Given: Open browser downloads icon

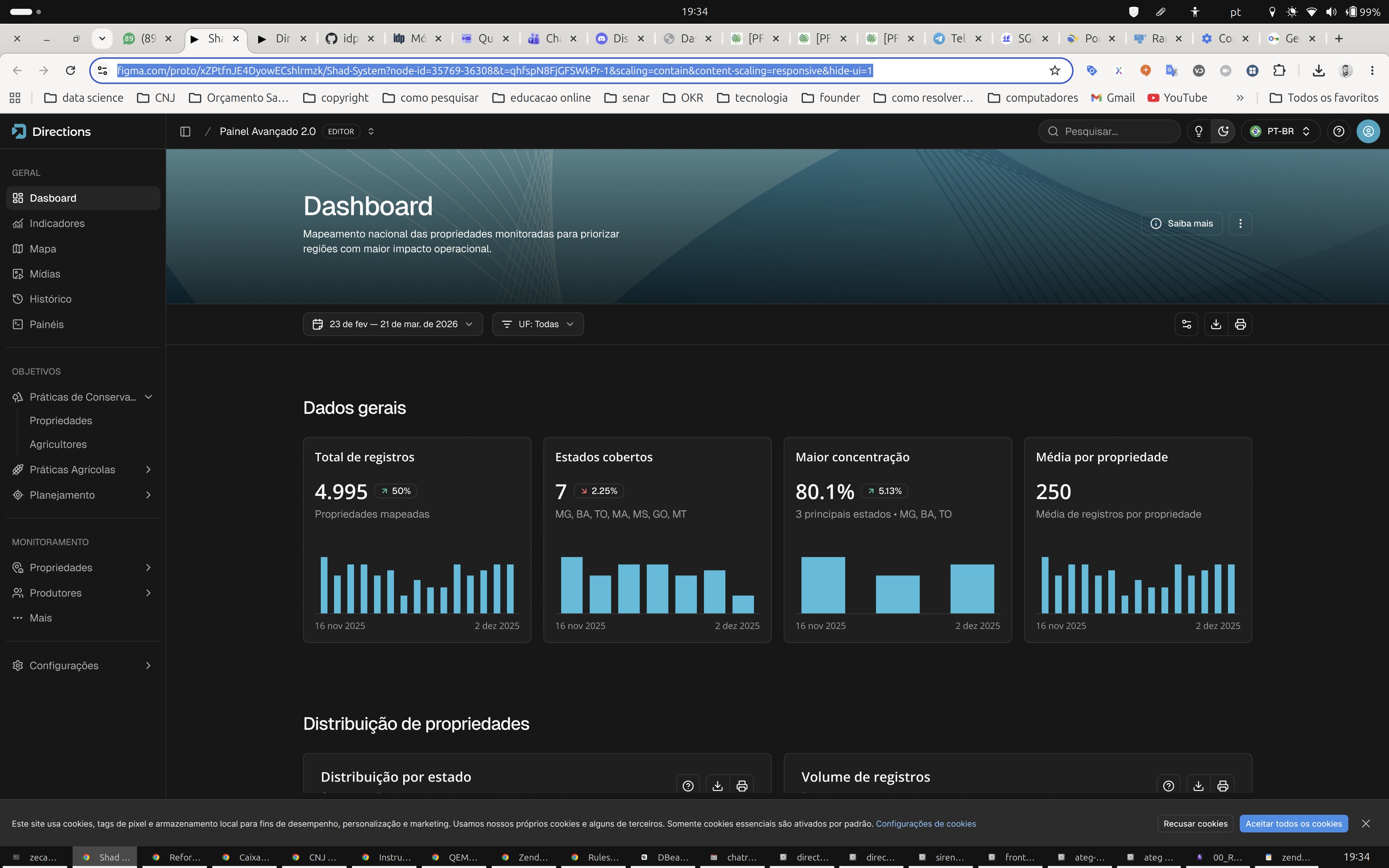Looking at the screenshot, I should [1318, 71].
